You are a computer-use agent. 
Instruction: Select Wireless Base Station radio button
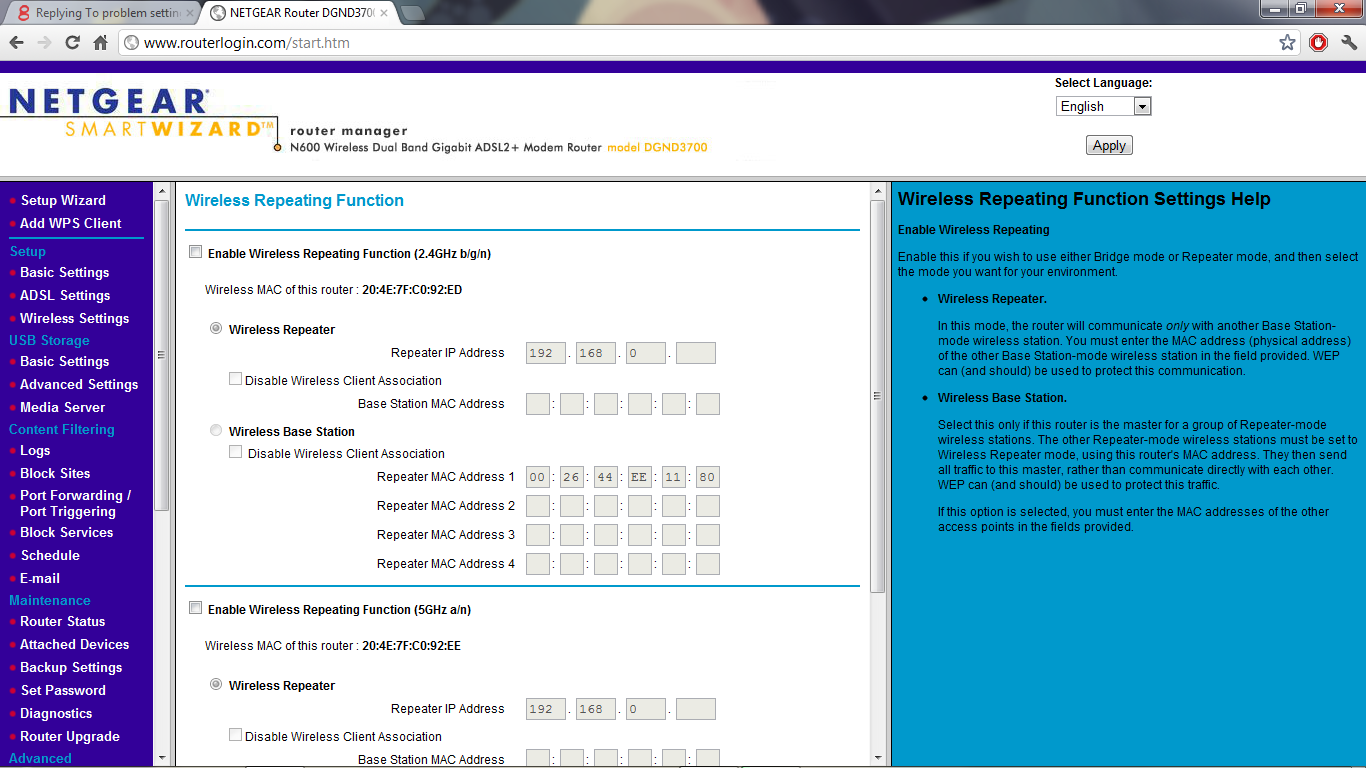(216, 430)
